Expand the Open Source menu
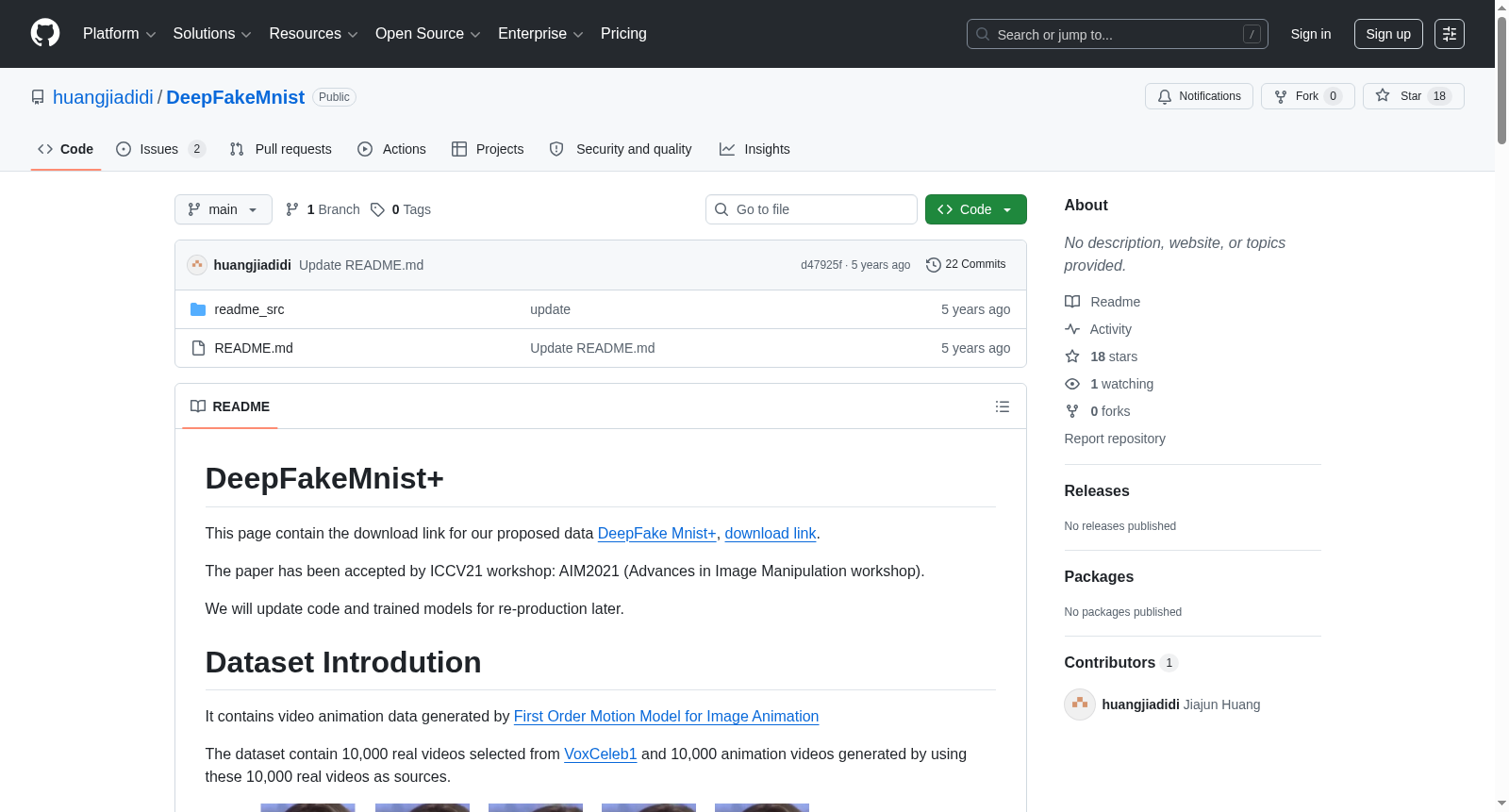 point(428,34)
